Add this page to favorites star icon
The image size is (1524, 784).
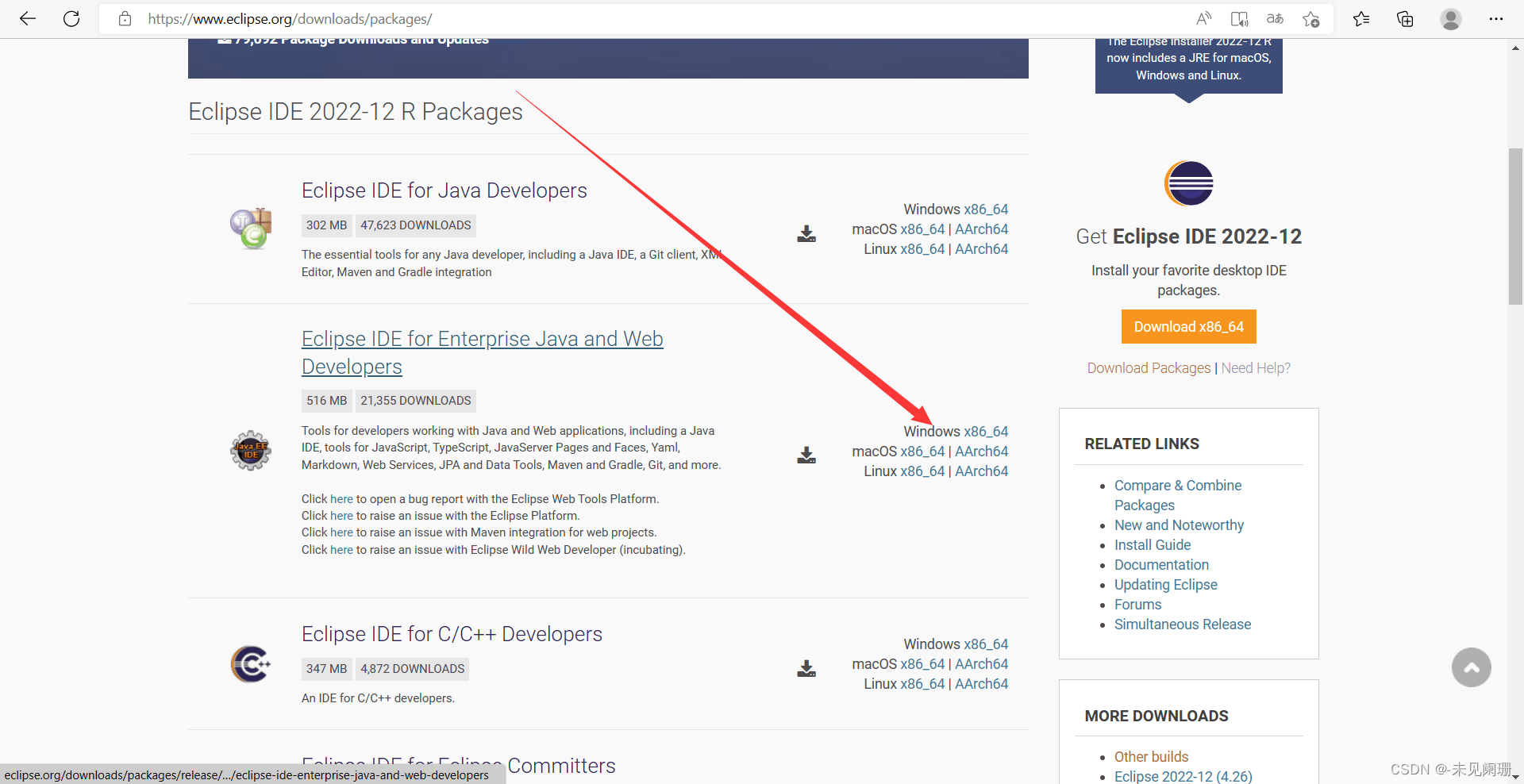[1310, 19]
